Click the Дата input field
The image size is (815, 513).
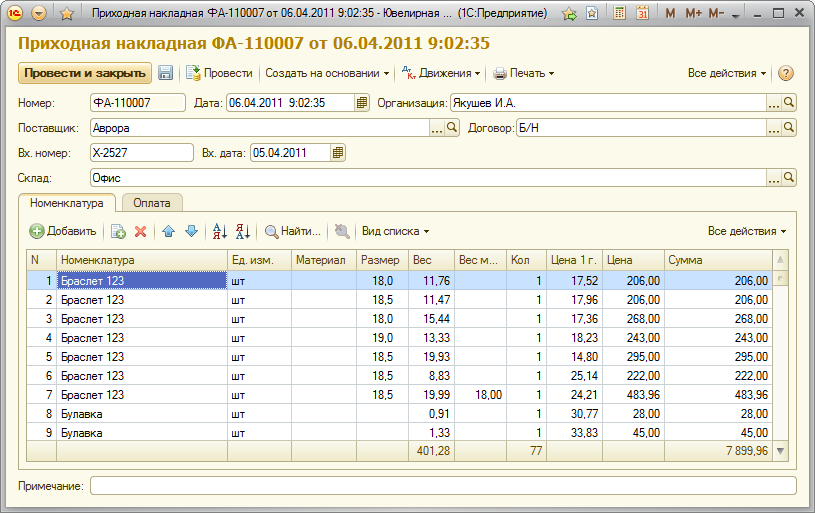(291, 103)
